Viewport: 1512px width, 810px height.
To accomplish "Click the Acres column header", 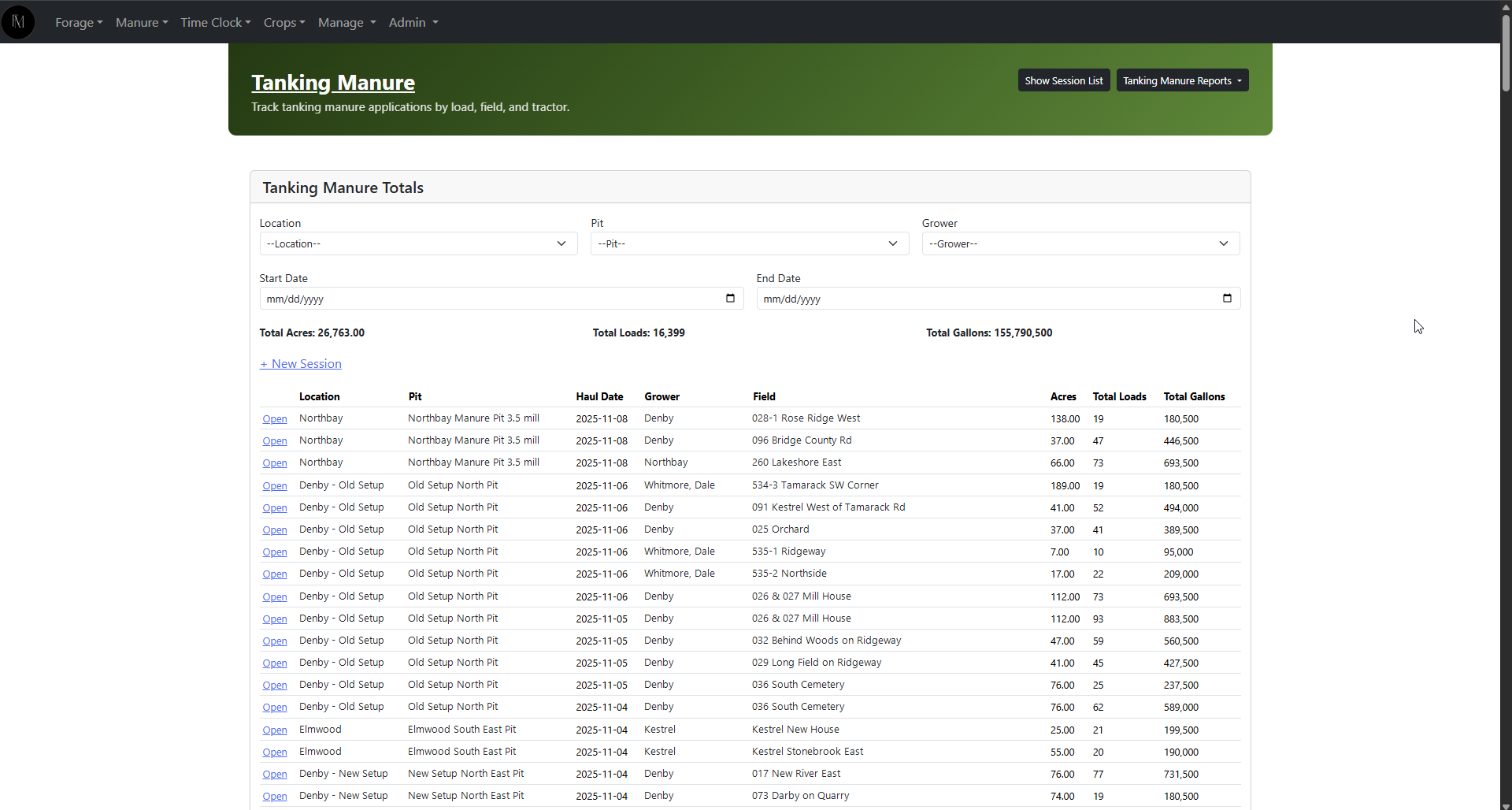I will pyautogui.click(x=1063, y=396).
